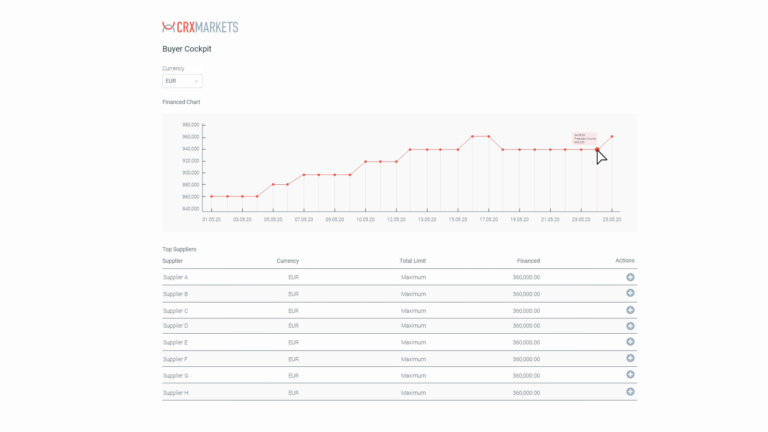The width and height of the screenshot is (768, 432).
Task: Select the Supplier H row name
Action: point(175,393)
